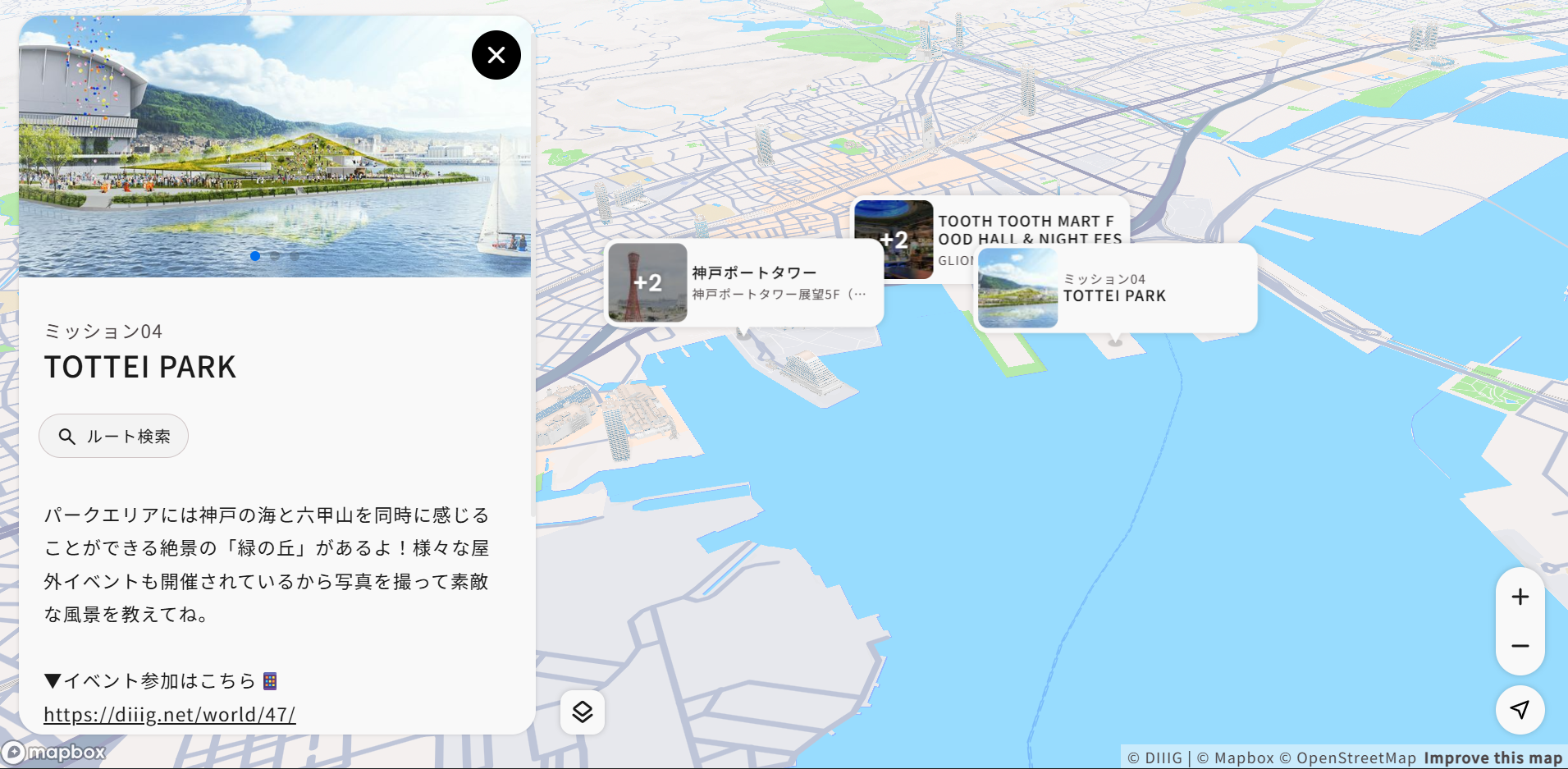The image size is (1568, 769).
Task: Click the map pin under TOTTEI PARK card
Action: click(1115, 341)
